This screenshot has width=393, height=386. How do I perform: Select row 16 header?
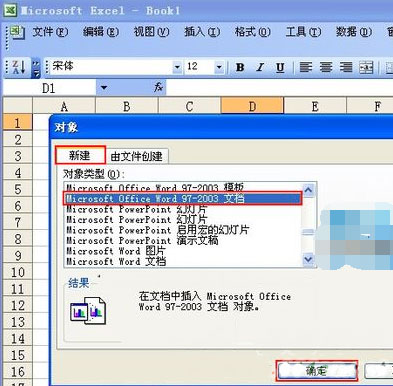coord(18,371)
